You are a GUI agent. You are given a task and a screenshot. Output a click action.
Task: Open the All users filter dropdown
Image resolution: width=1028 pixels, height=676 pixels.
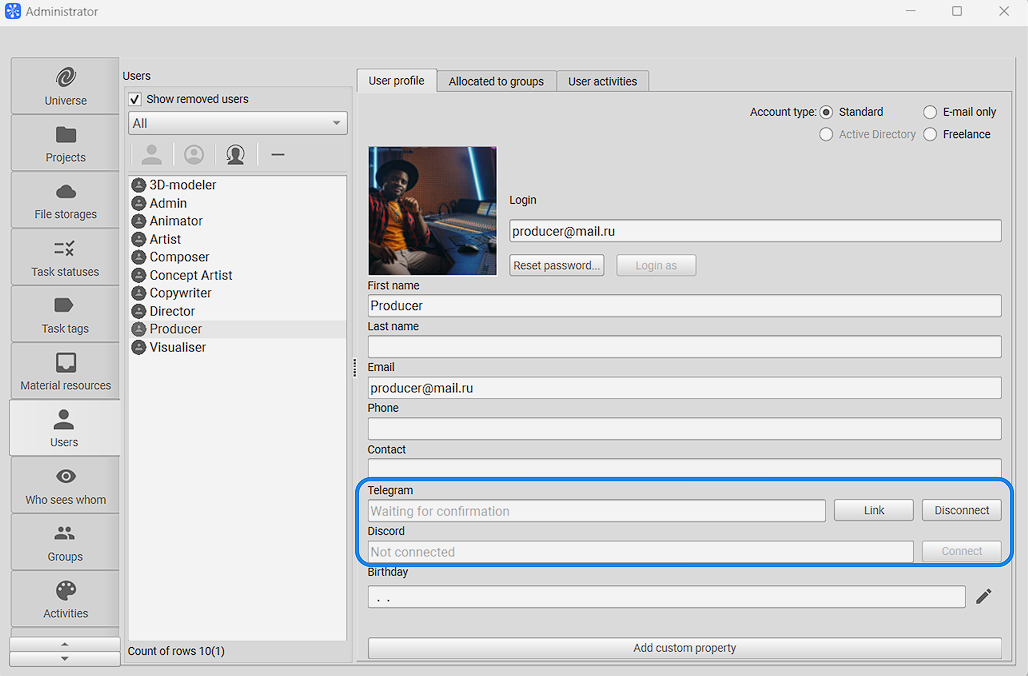237,123
